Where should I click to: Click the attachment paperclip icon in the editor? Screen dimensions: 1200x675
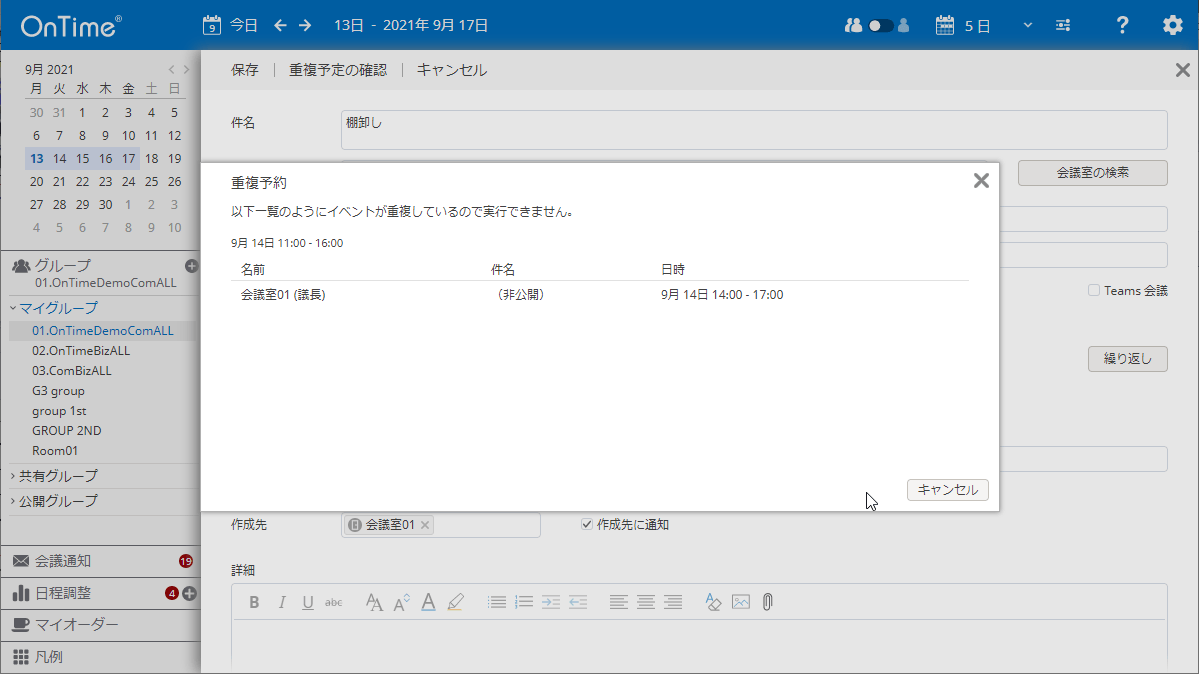(x=766, y=601)
